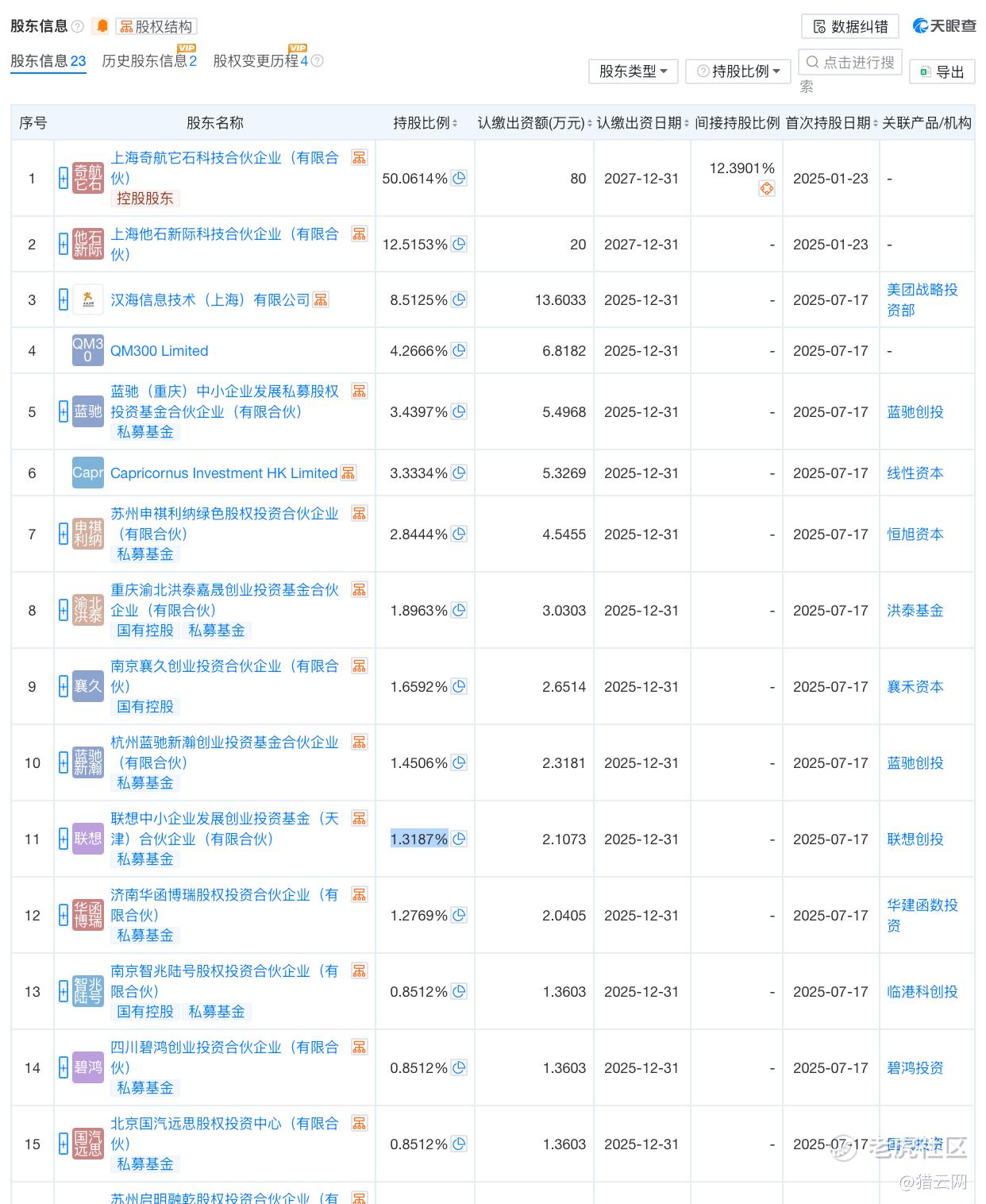Click pie chart icon next to 1.3187%
Screen dimensions: 986x1204
[459, 839]
